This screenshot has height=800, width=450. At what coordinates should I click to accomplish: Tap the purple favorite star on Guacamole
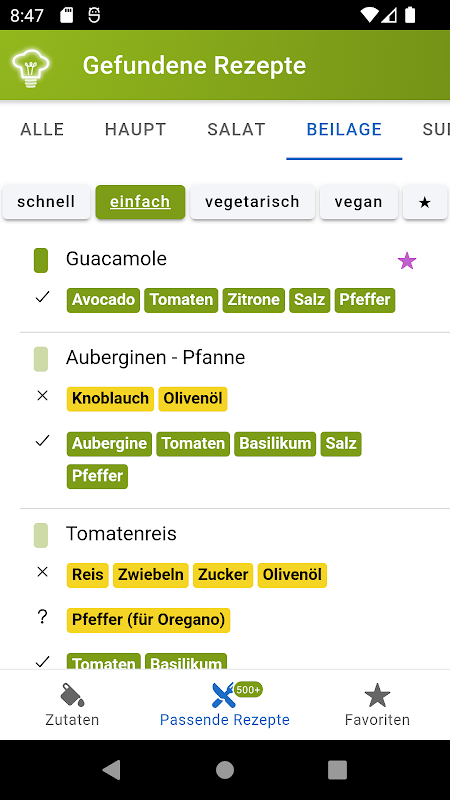click(407, 261)
